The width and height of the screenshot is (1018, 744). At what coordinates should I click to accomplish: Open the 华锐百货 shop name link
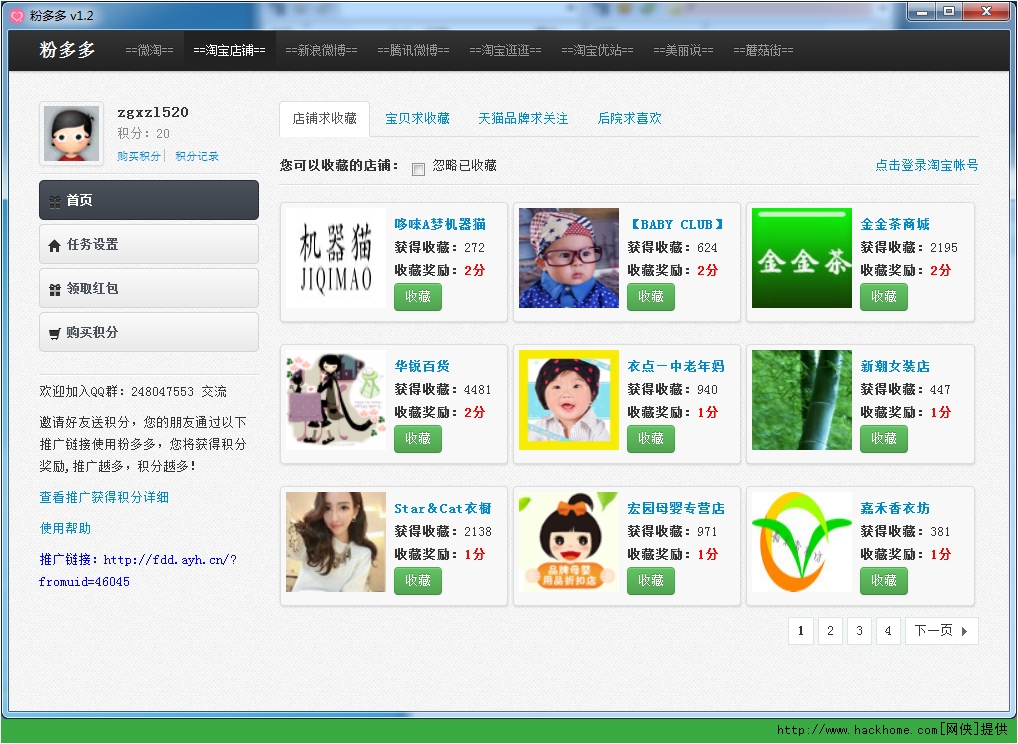point(422,366)
